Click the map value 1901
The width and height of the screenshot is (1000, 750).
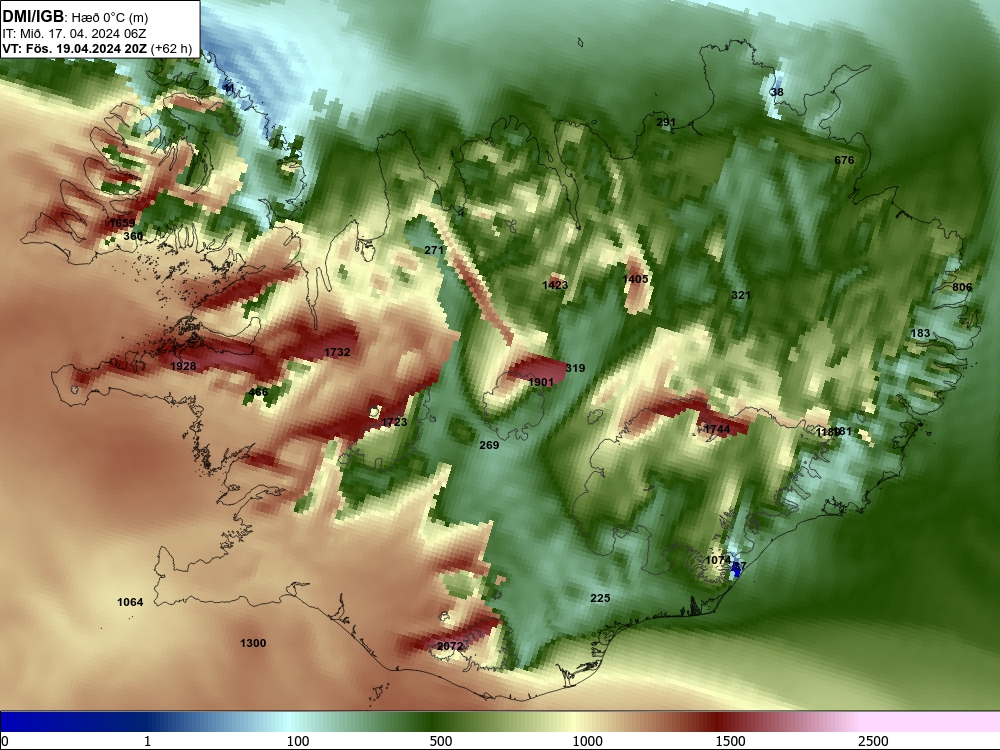pos(541,382)
